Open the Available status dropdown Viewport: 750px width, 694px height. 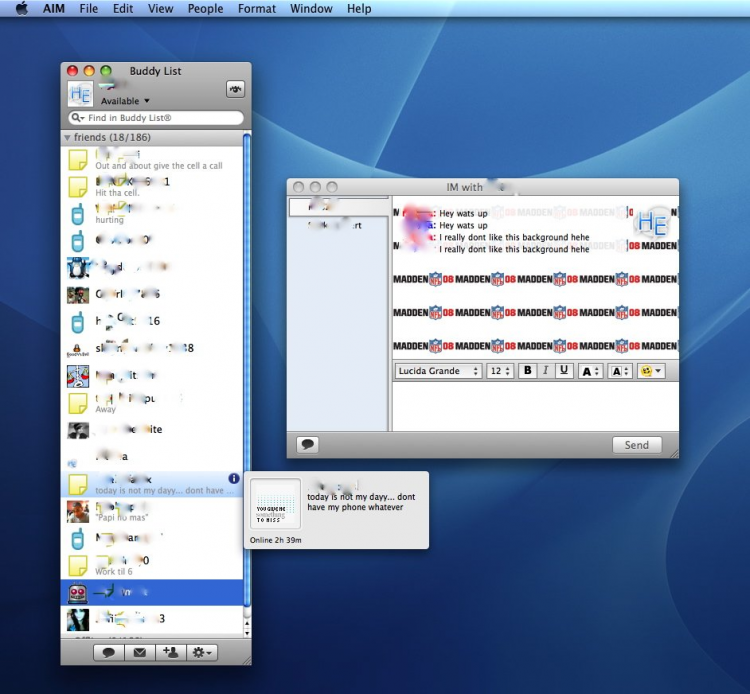pyautogui.click(x=125, y=101)
